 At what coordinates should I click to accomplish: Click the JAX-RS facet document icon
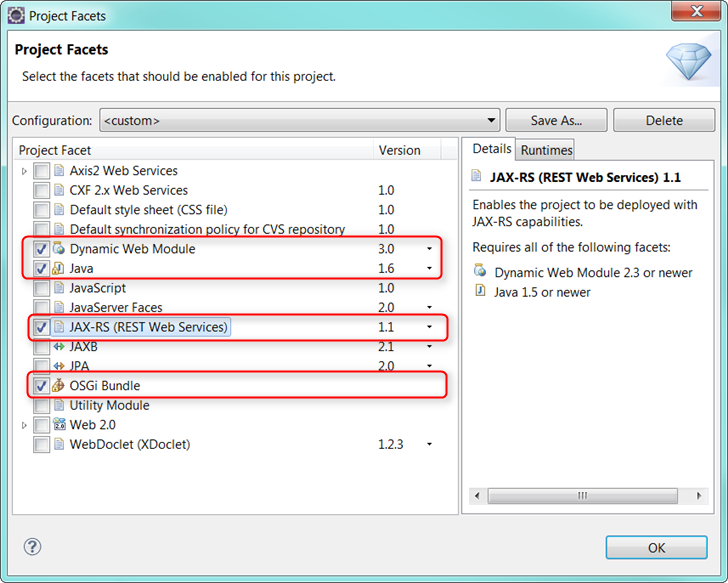point(59,327)
